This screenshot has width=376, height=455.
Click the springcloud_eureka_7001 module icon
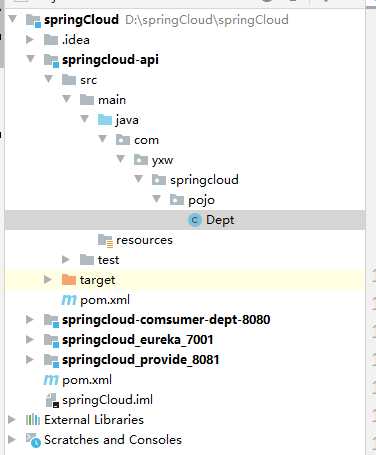pos(52,340)
